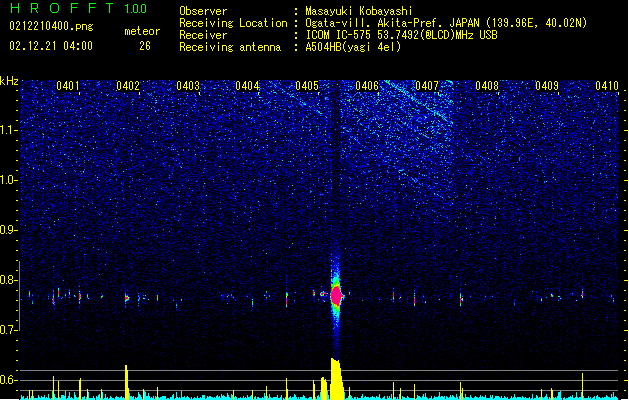Select the file name 0212210400.png
Image resolution: width=629 pixels, height=400 pixels.
point(51,26)
